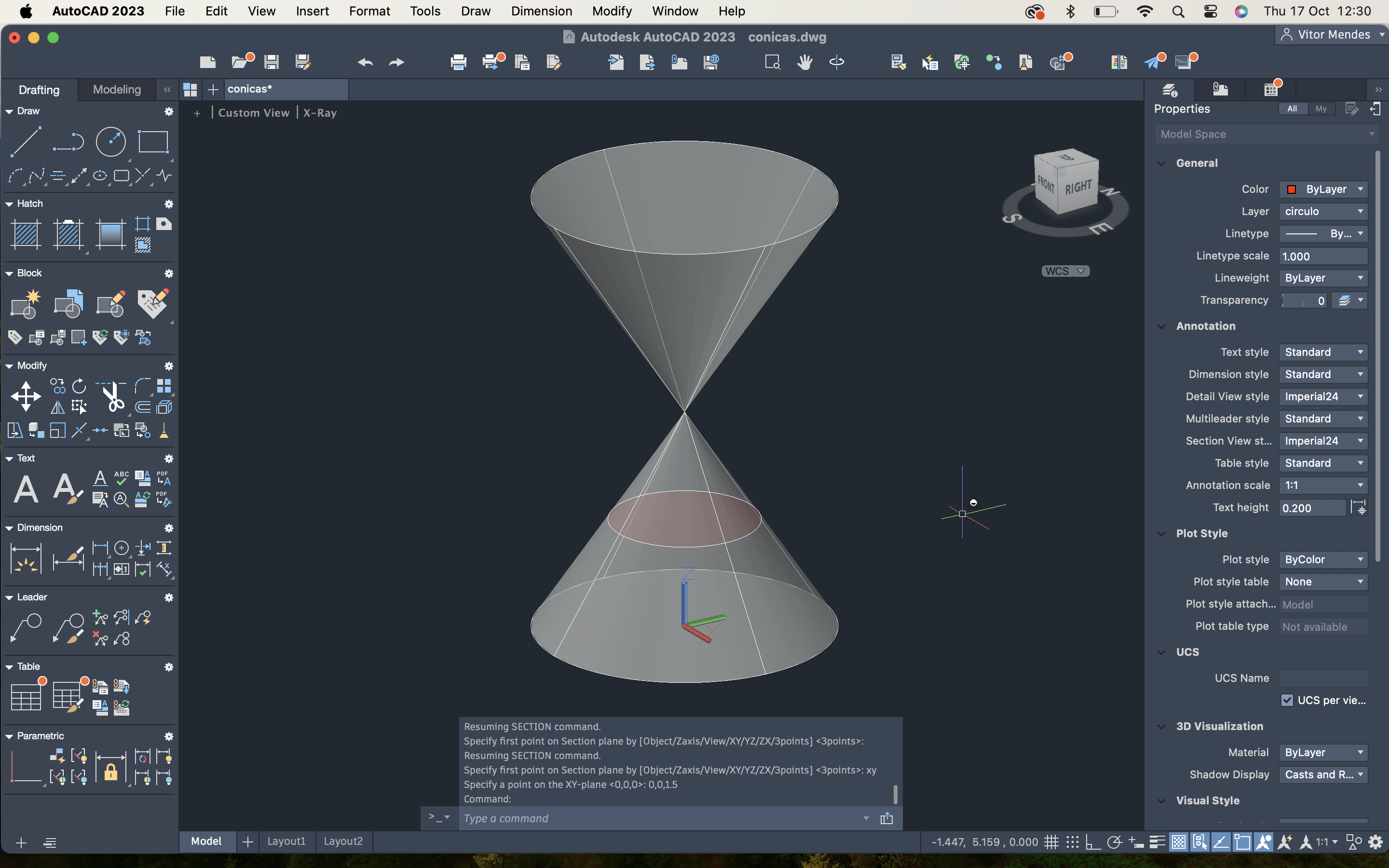Click the Save icon in toolbar
This screenshot has width=1389, height=868.
pyautogui.click(x=272, y=62)
